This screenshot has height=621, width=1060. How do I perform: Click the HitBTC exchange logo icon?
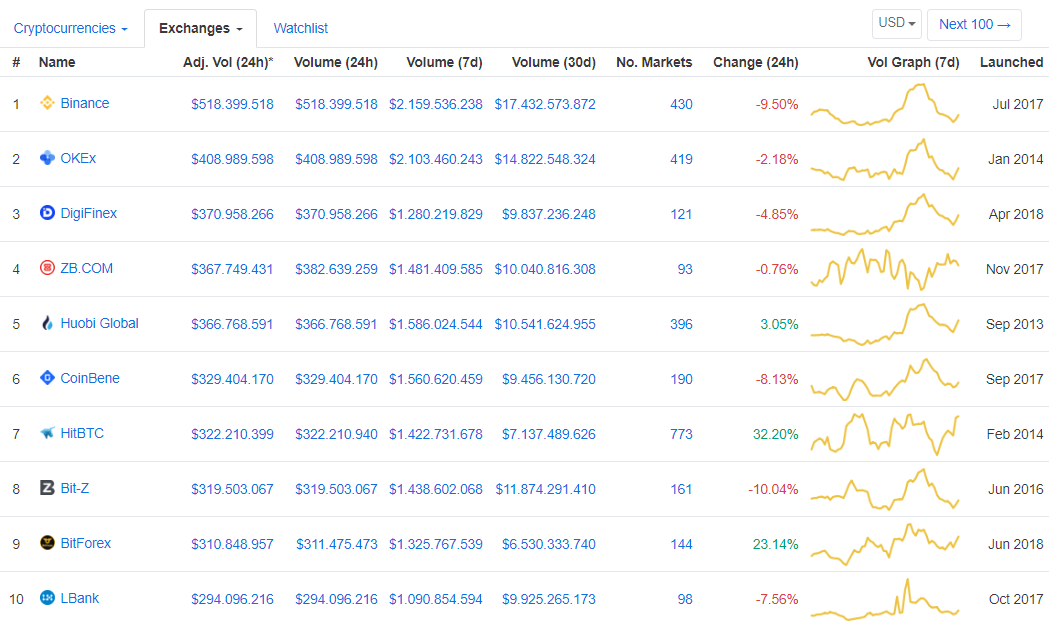coord(47,433)
